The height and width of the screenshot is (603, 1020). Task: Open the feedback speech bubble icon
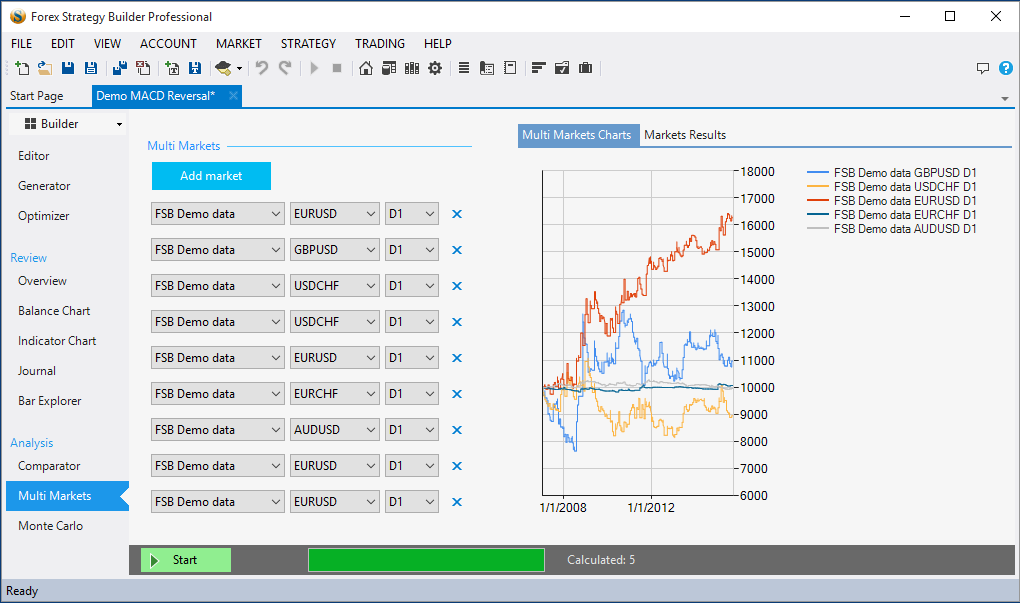click(983, 68)
